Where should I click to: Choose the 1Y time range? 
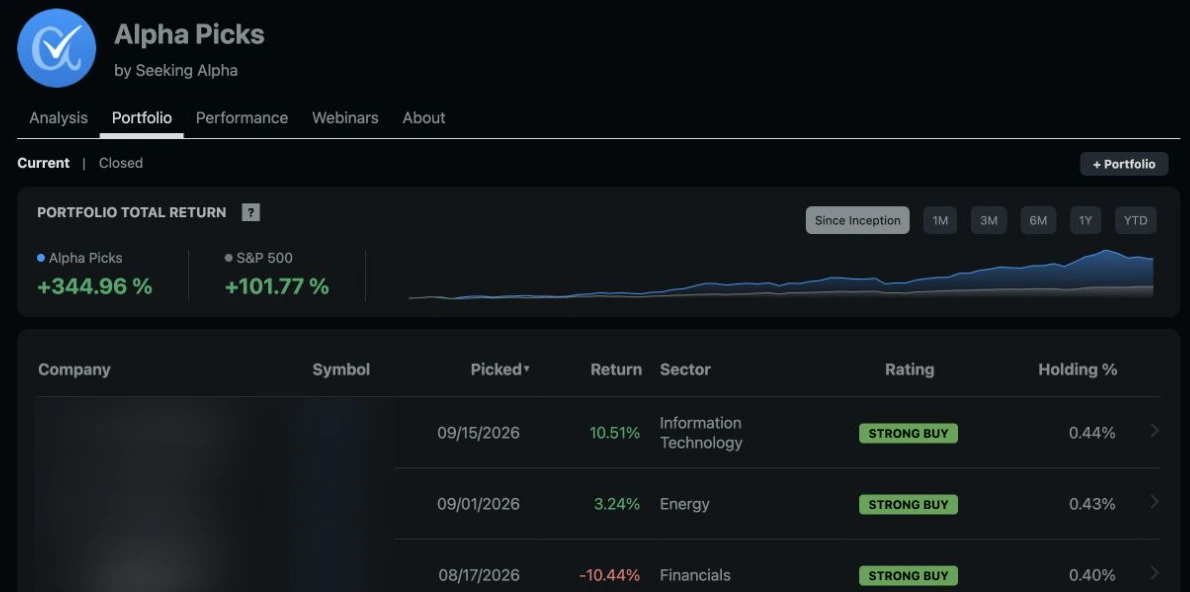1085,220
